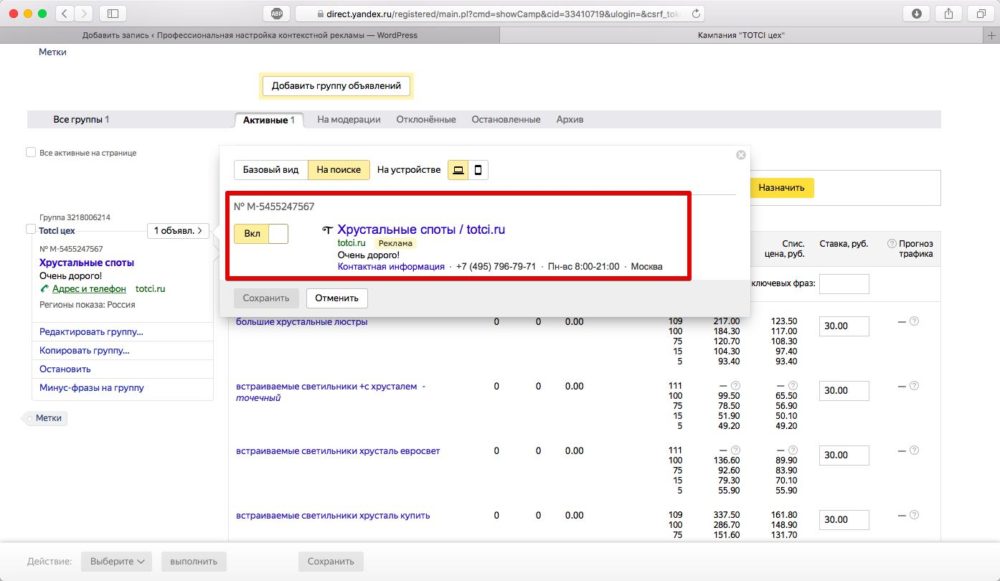Click Адрес и телефон link

tap(89, 289)
